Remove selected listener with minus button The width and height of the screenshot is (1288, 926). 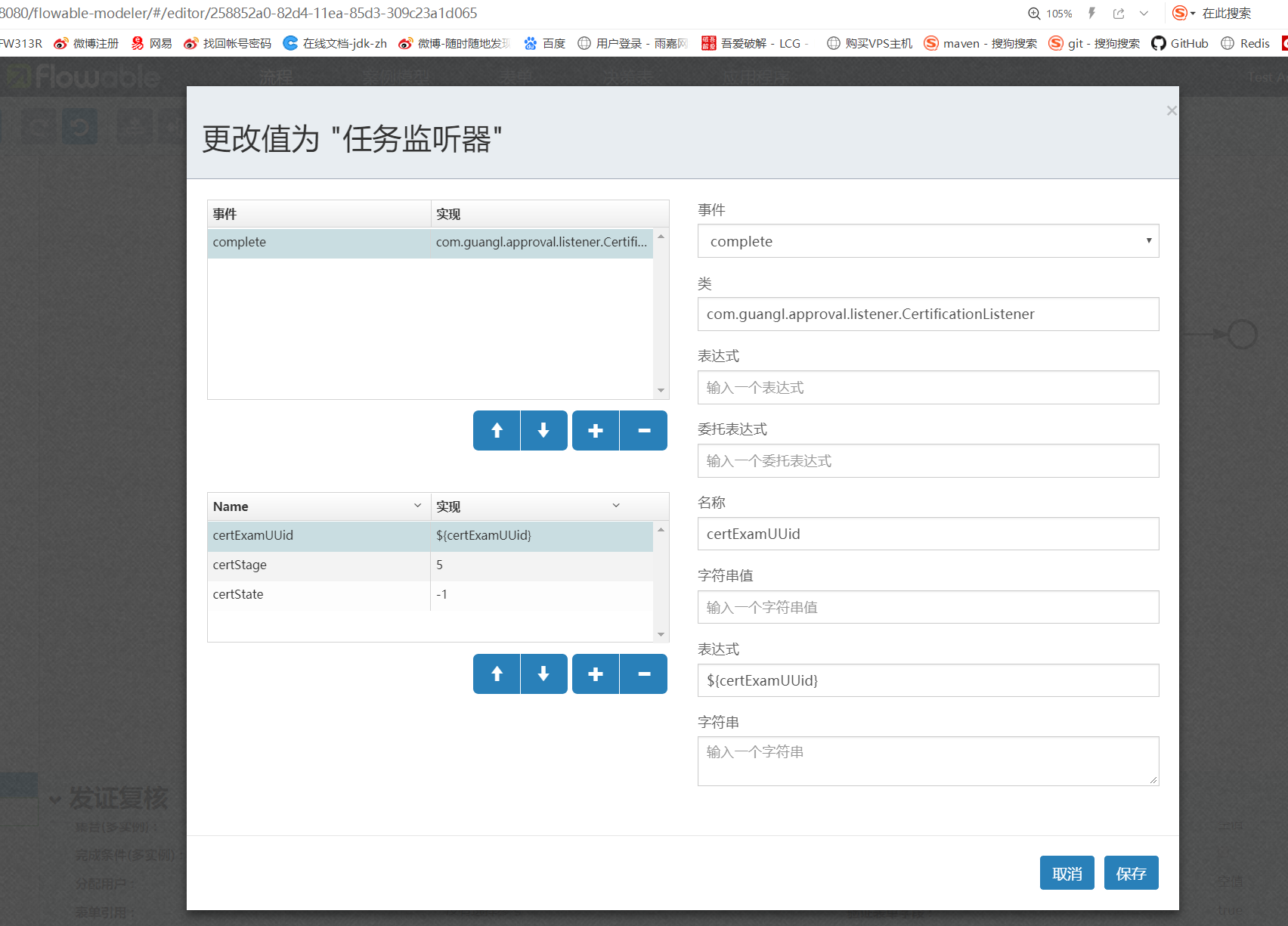(x=643, y=430)
